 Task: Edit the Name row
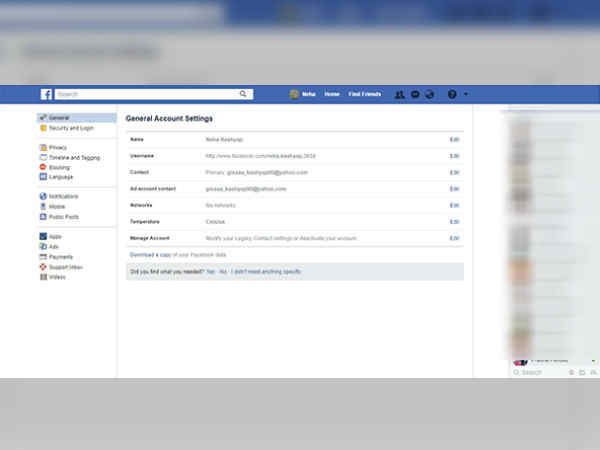click(x=454, y=139)
